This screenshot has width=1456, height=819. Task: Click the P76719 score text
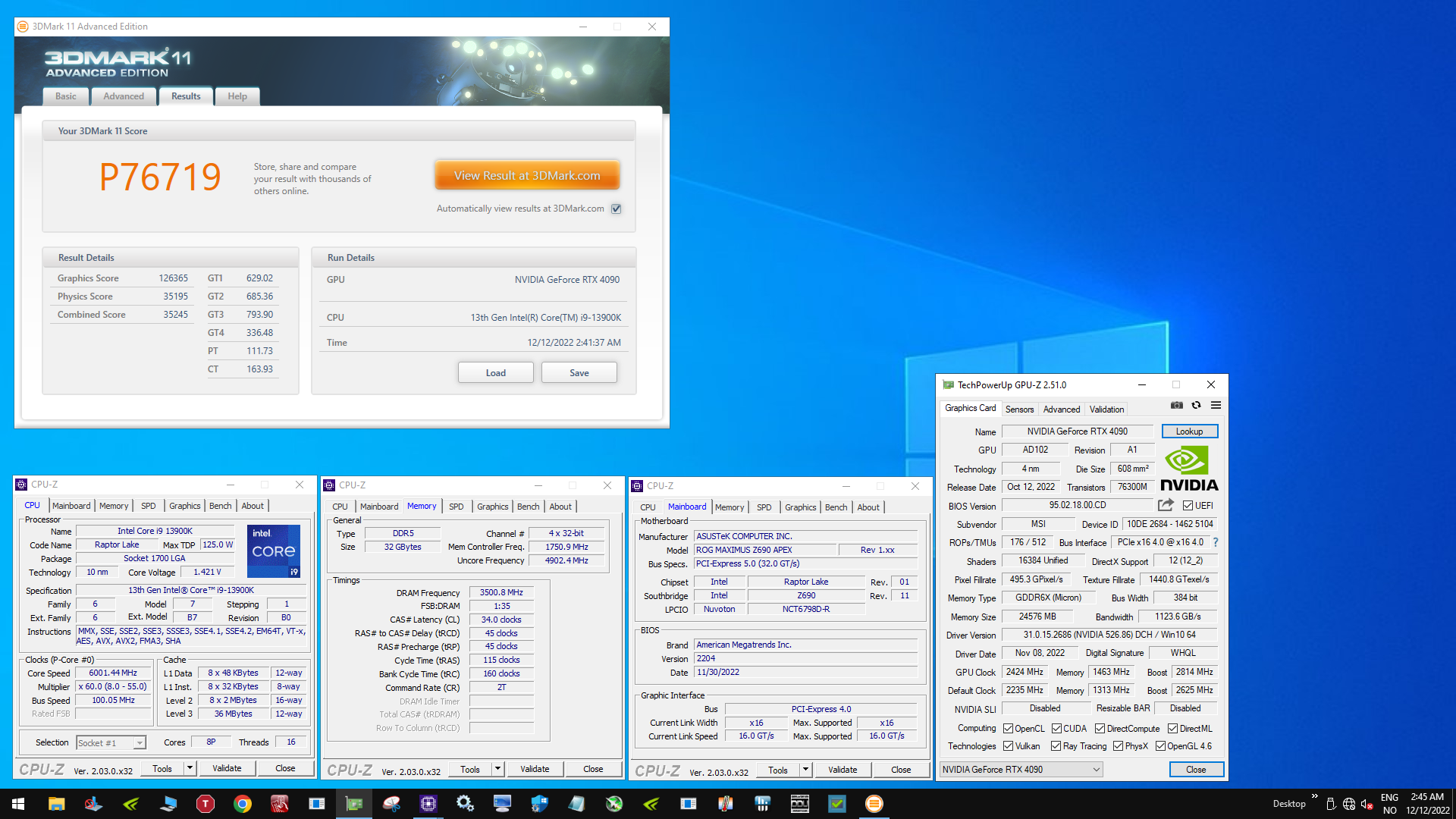tap(160, 177)
